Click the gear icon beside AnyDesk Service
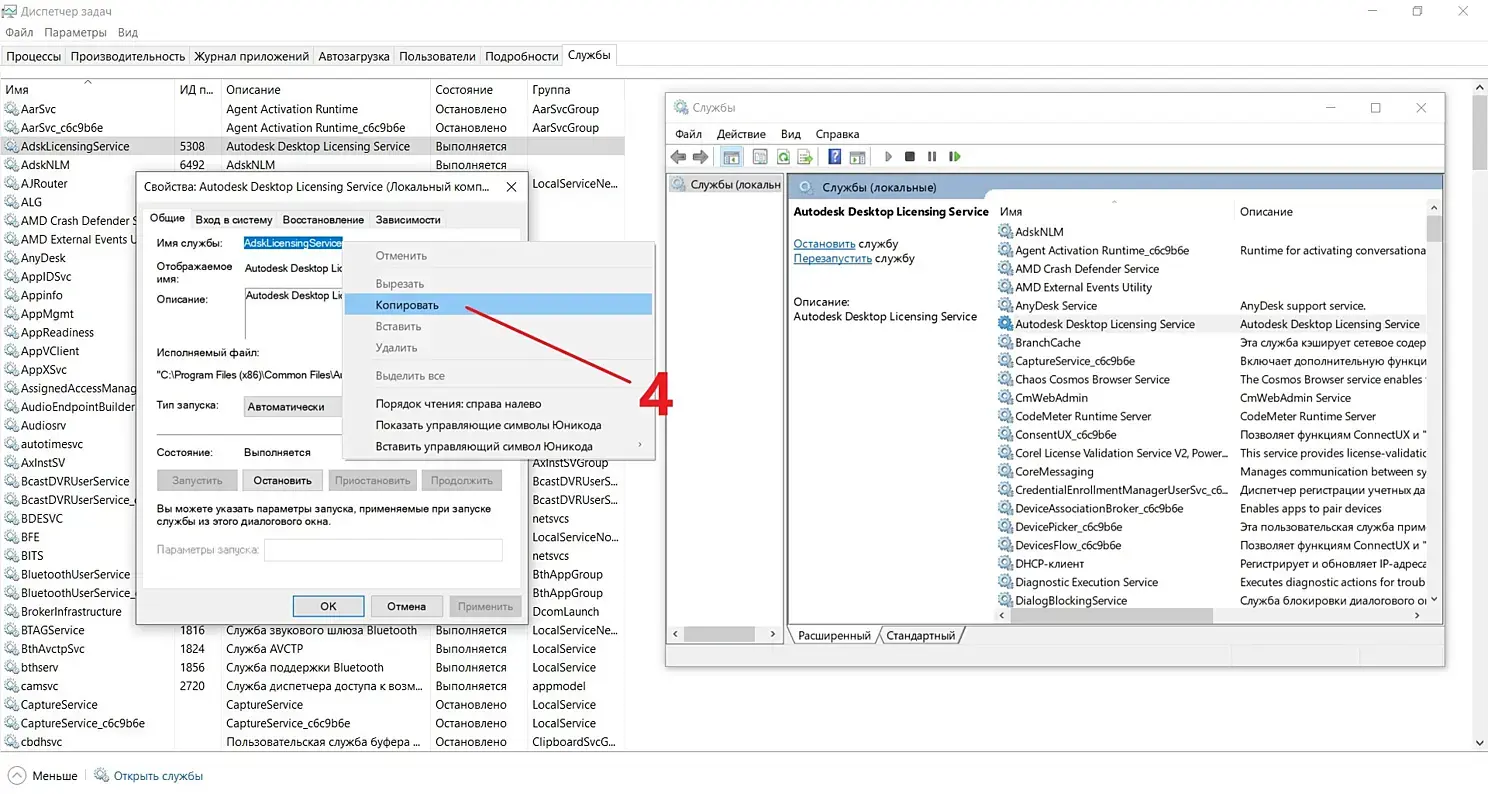The width and height of the screenshot is (1488, 794). pos(1005,306)
